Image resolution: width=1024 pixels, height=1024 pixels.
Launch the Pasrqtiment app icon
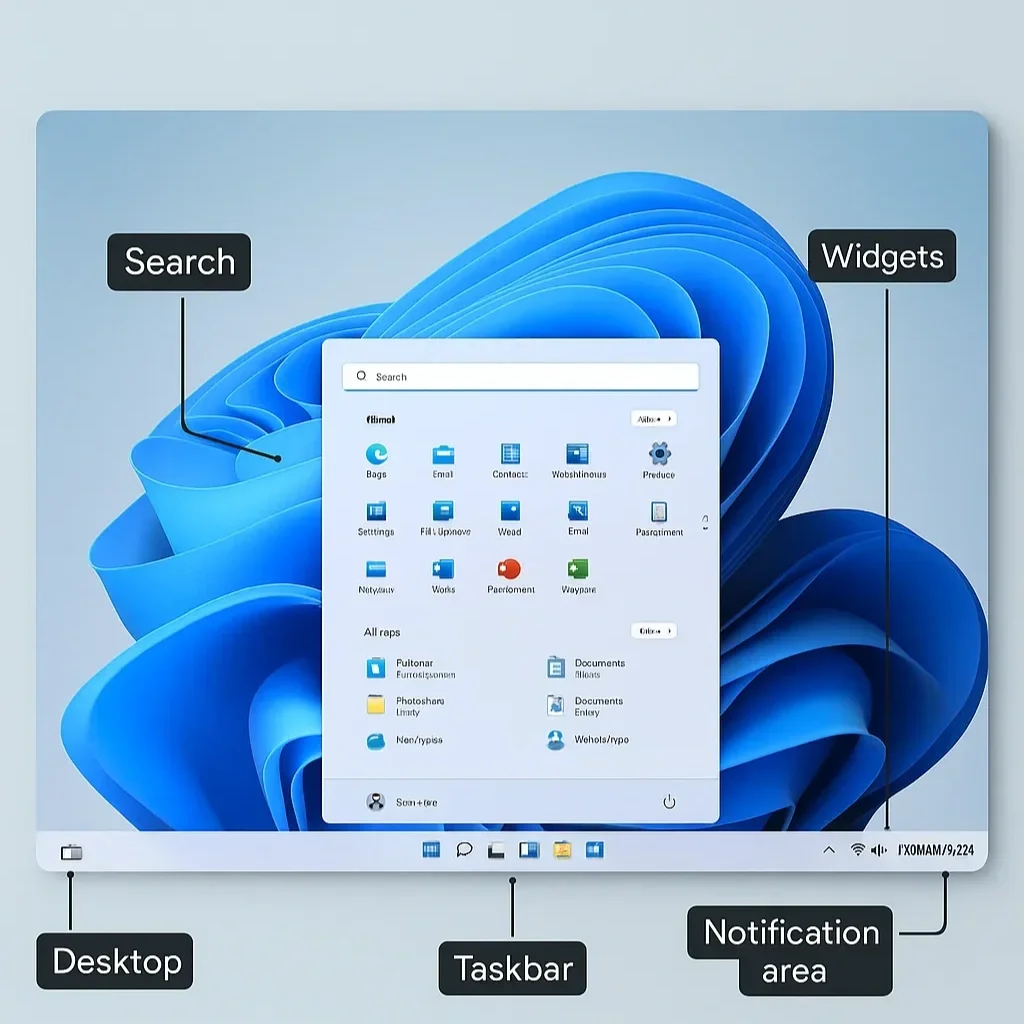coord(659,511)
